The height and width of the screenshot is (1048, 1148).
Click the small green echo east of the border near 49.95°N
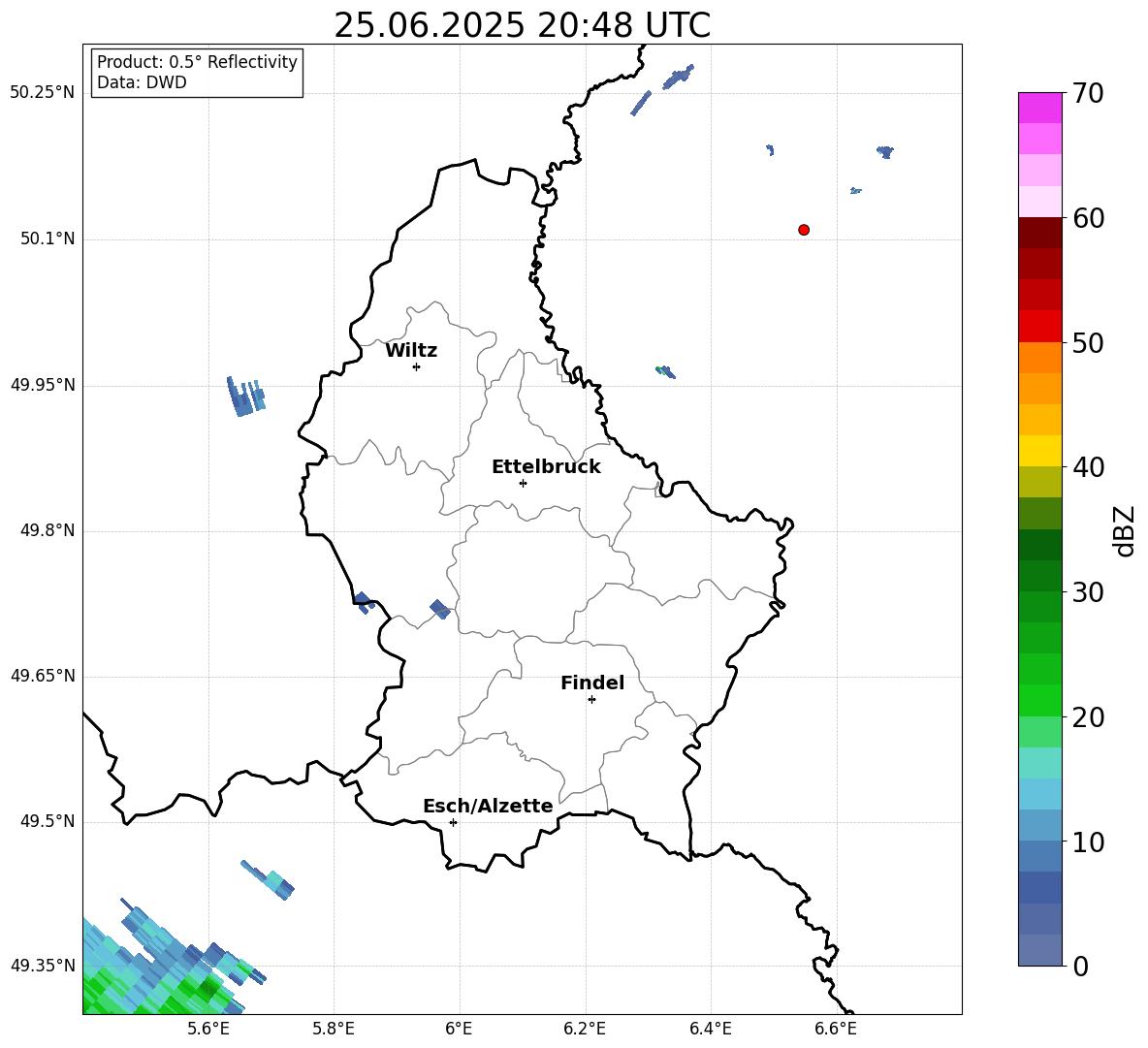pos(665,371)
